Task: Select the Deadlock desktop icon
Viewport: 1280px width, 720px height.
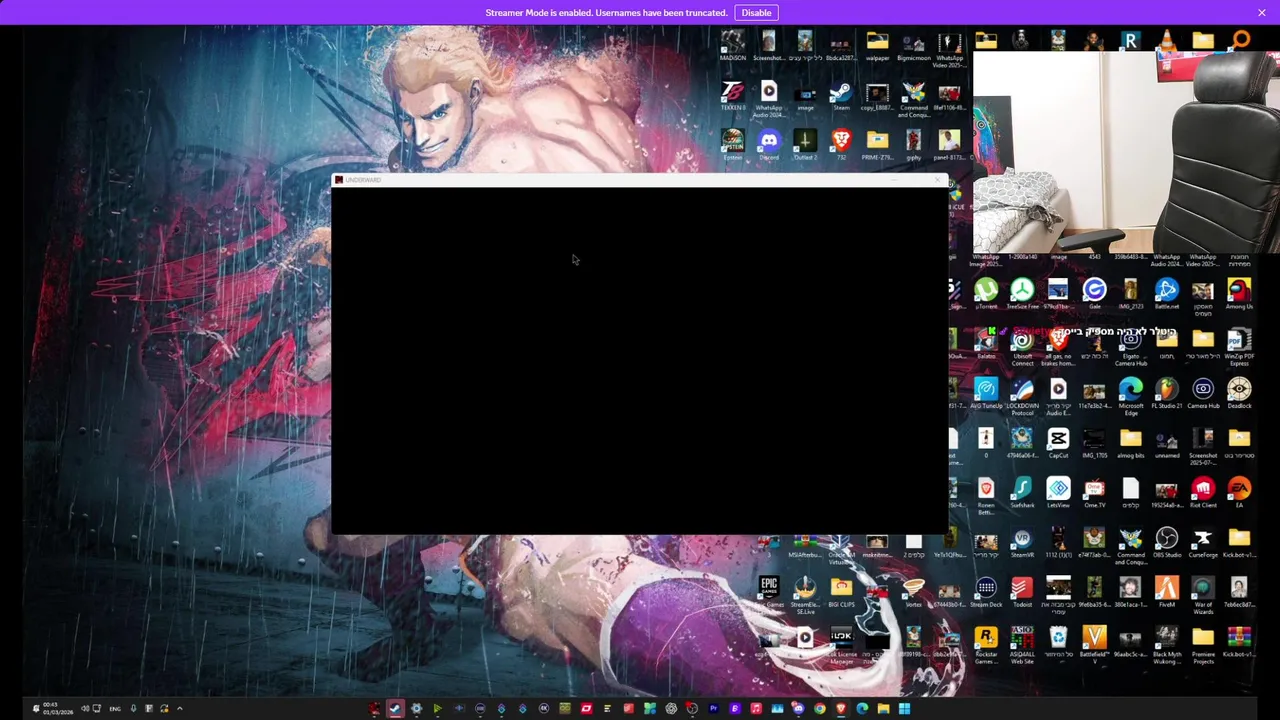Action: coord(1239,395)
